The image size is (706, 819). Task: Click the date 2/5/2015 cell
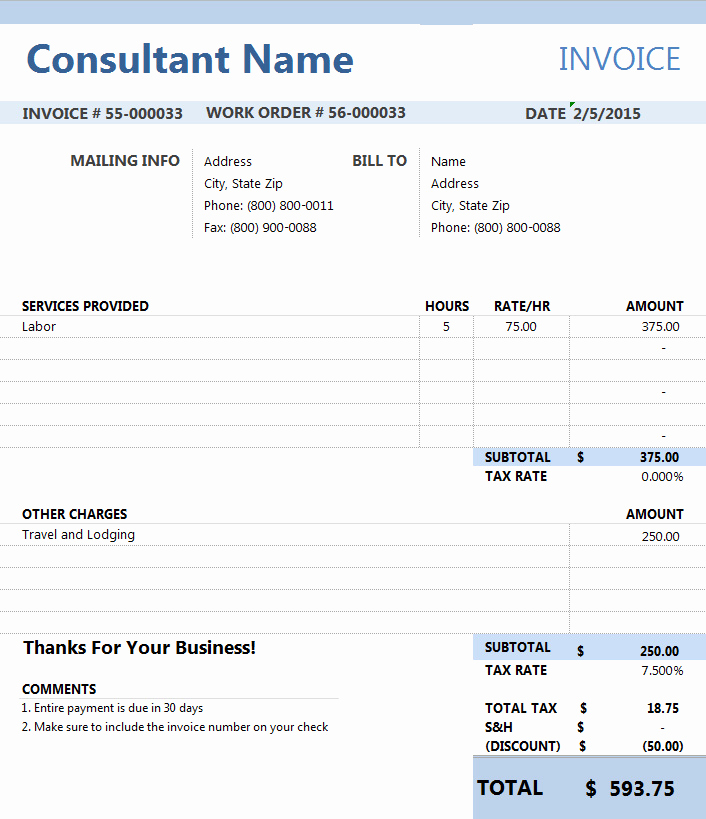(x=607, y=113)
